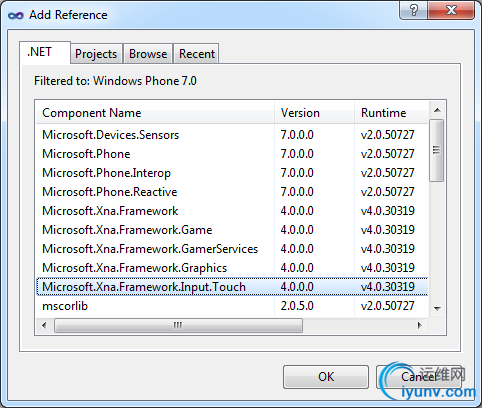Viewport: 482px width, 408px height.
Task: Click the scroll down arrow of the list
Action: click(437, 308)
